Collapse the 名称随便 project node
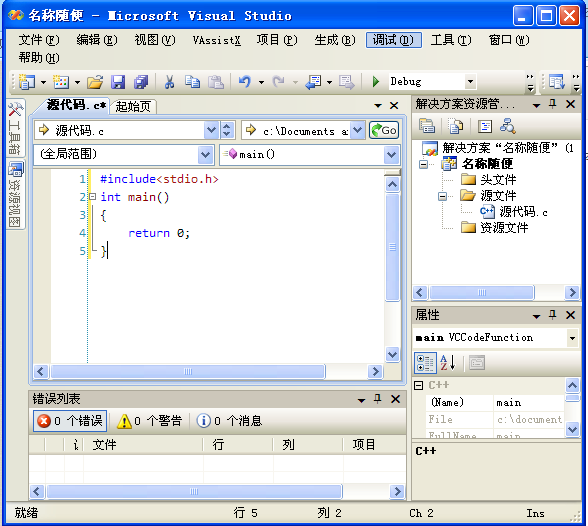588x526 pixels. 423,164
